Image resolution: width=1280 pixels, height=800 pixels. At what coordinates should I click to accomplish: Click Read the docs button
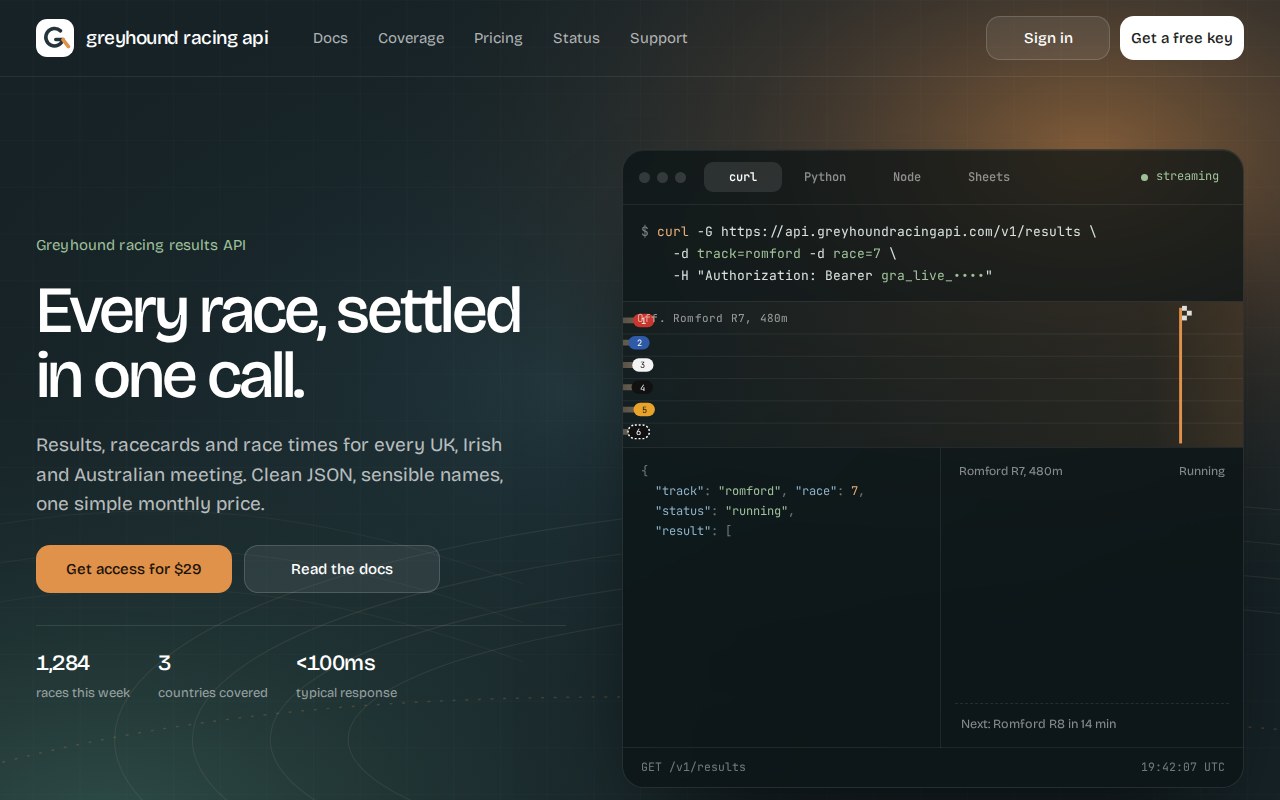point(342,569)
